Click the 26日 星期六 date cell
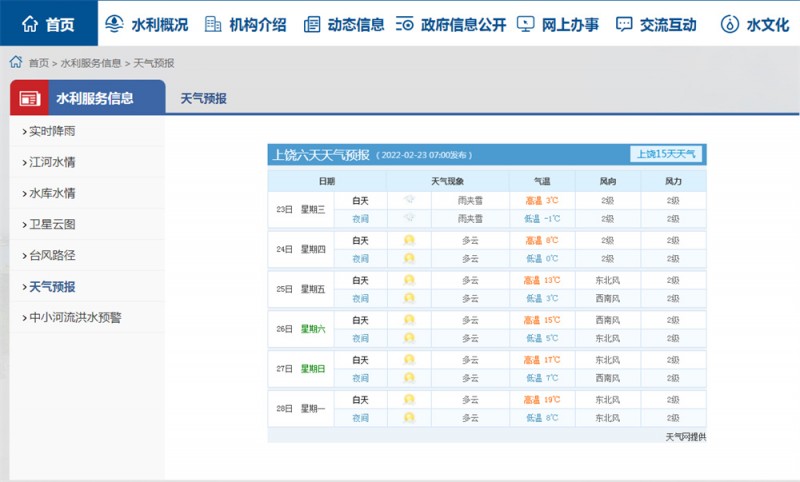 coord(301,329)
